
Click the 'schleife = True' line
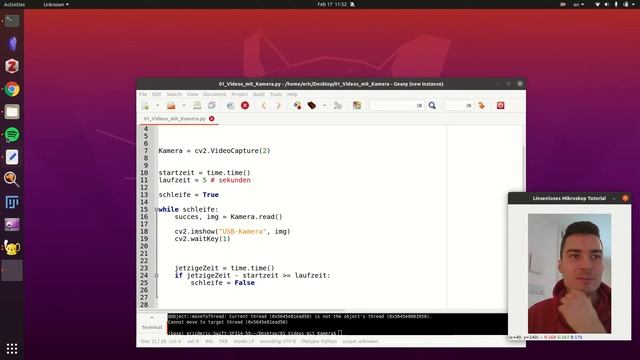click(x=189, y=195)
